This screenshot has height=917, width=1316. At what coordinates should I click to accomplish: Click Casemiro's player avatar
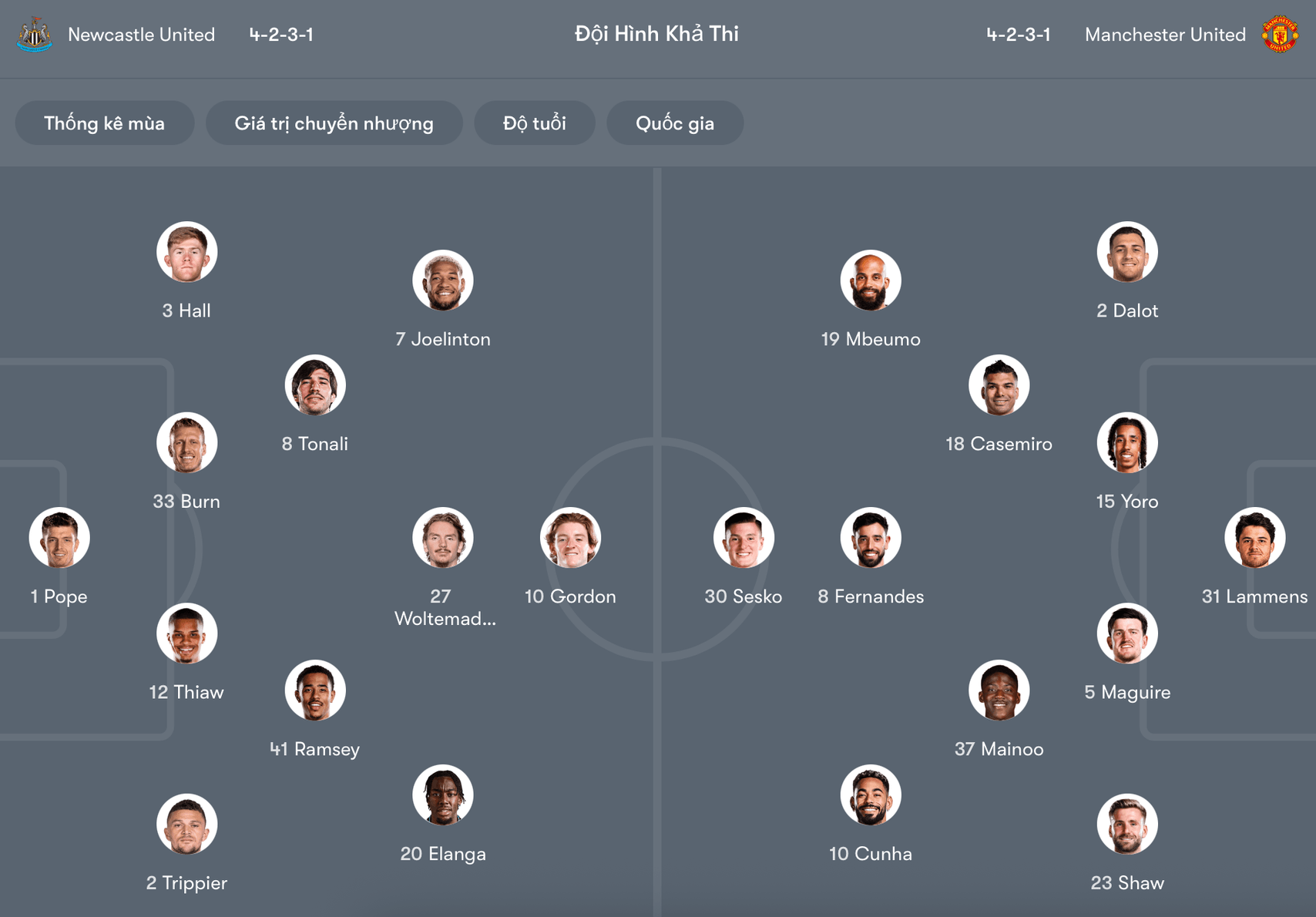[999, 385]
